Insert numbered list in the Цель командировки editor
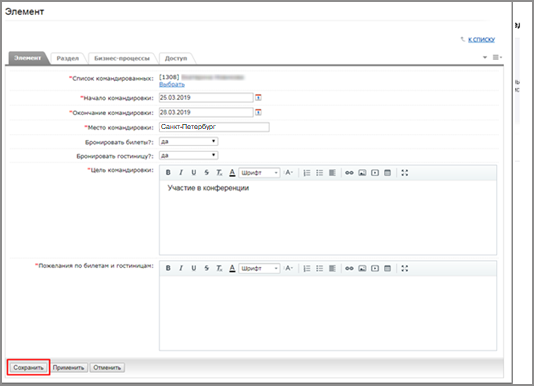This screenshot has width=534, height=386. pos(307,173)
